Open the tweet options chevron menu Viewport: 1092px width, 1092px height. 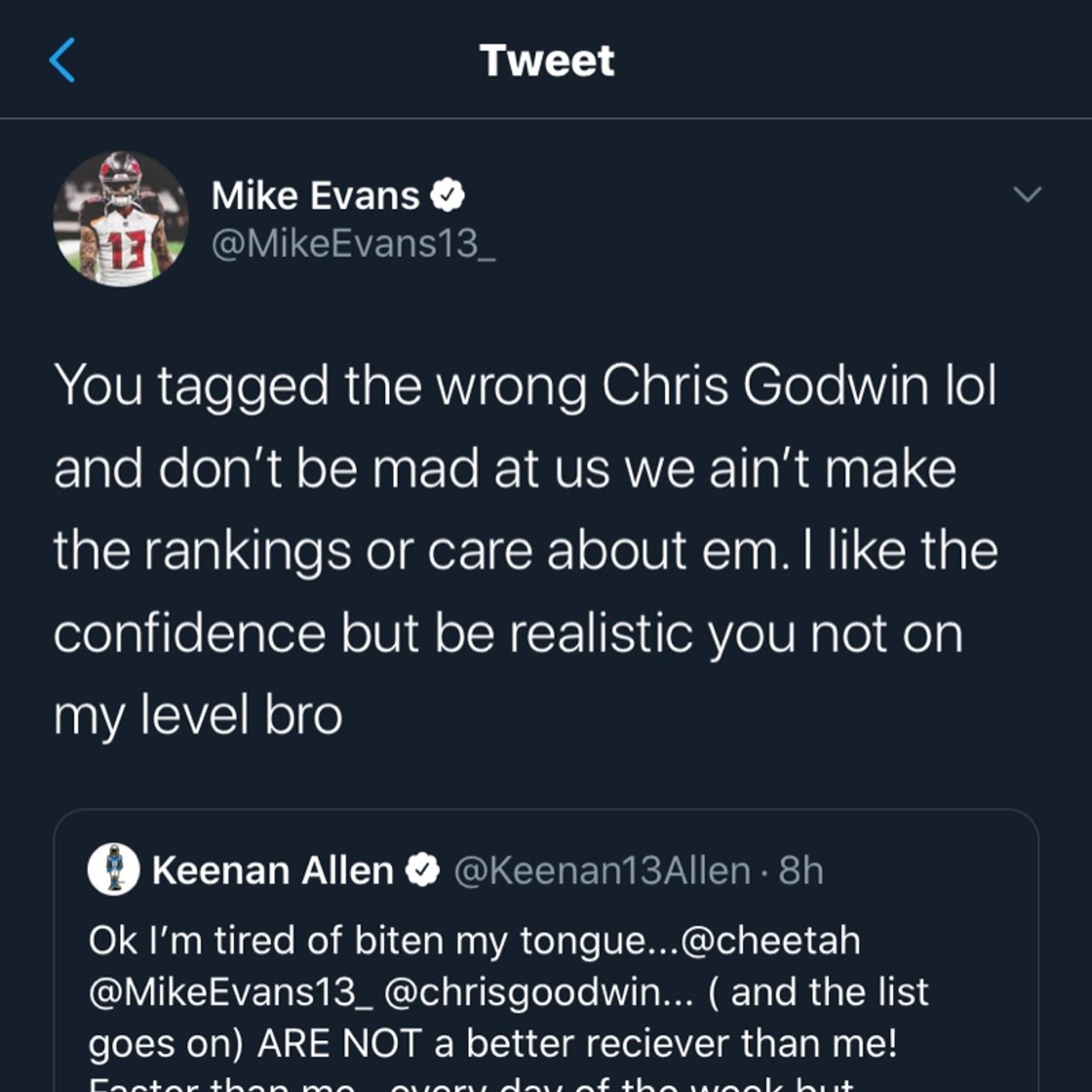tap(1027, 194)
